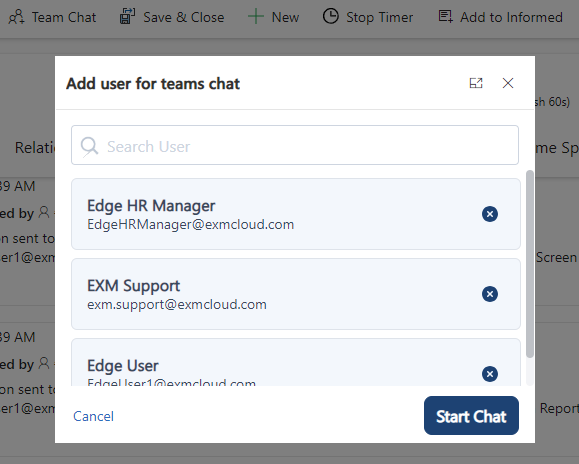Start the chat with selected users
The height and width of the screenshot is (464, 579).
pyautogui.click(x=471, y=416)
